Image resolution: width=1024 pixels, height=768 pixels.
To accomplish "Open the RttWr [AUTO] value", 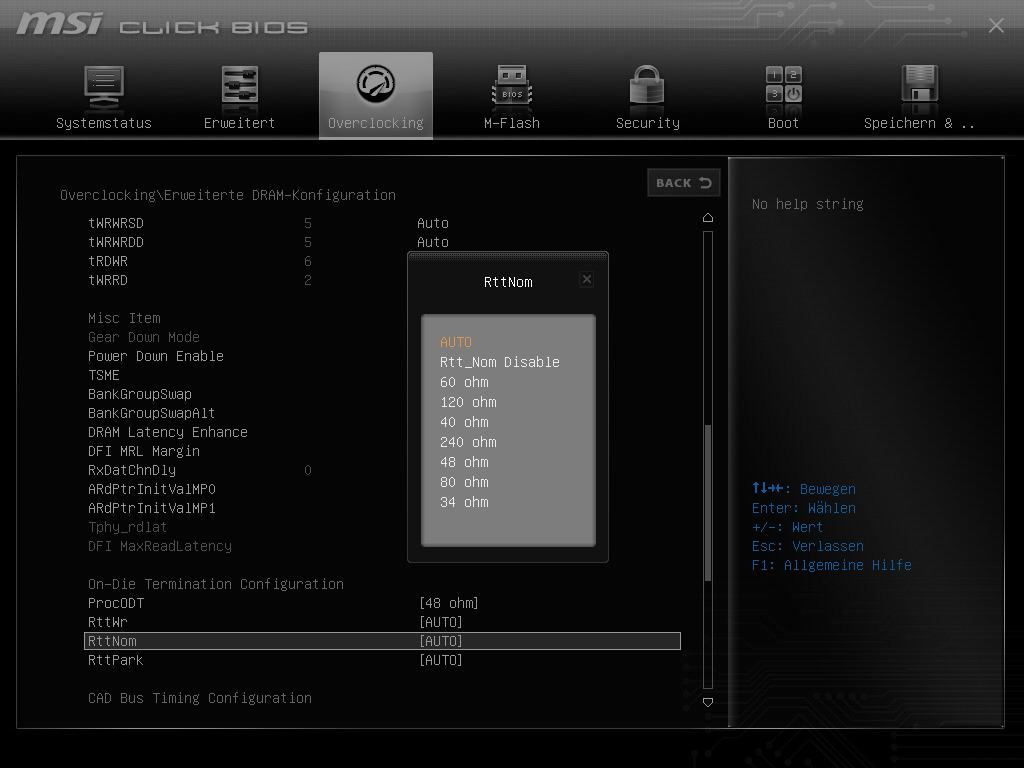I will click(441, 622).
